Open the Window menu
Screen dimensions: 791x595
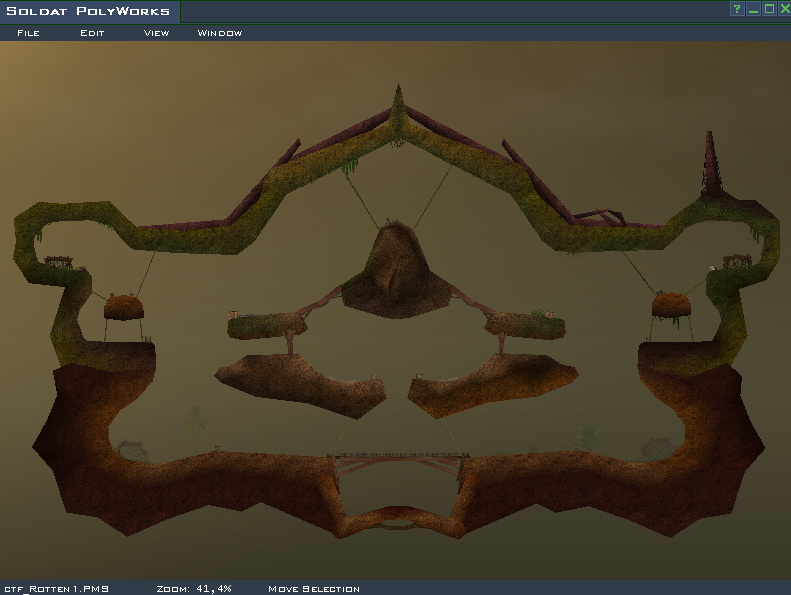tap(220, 33)
